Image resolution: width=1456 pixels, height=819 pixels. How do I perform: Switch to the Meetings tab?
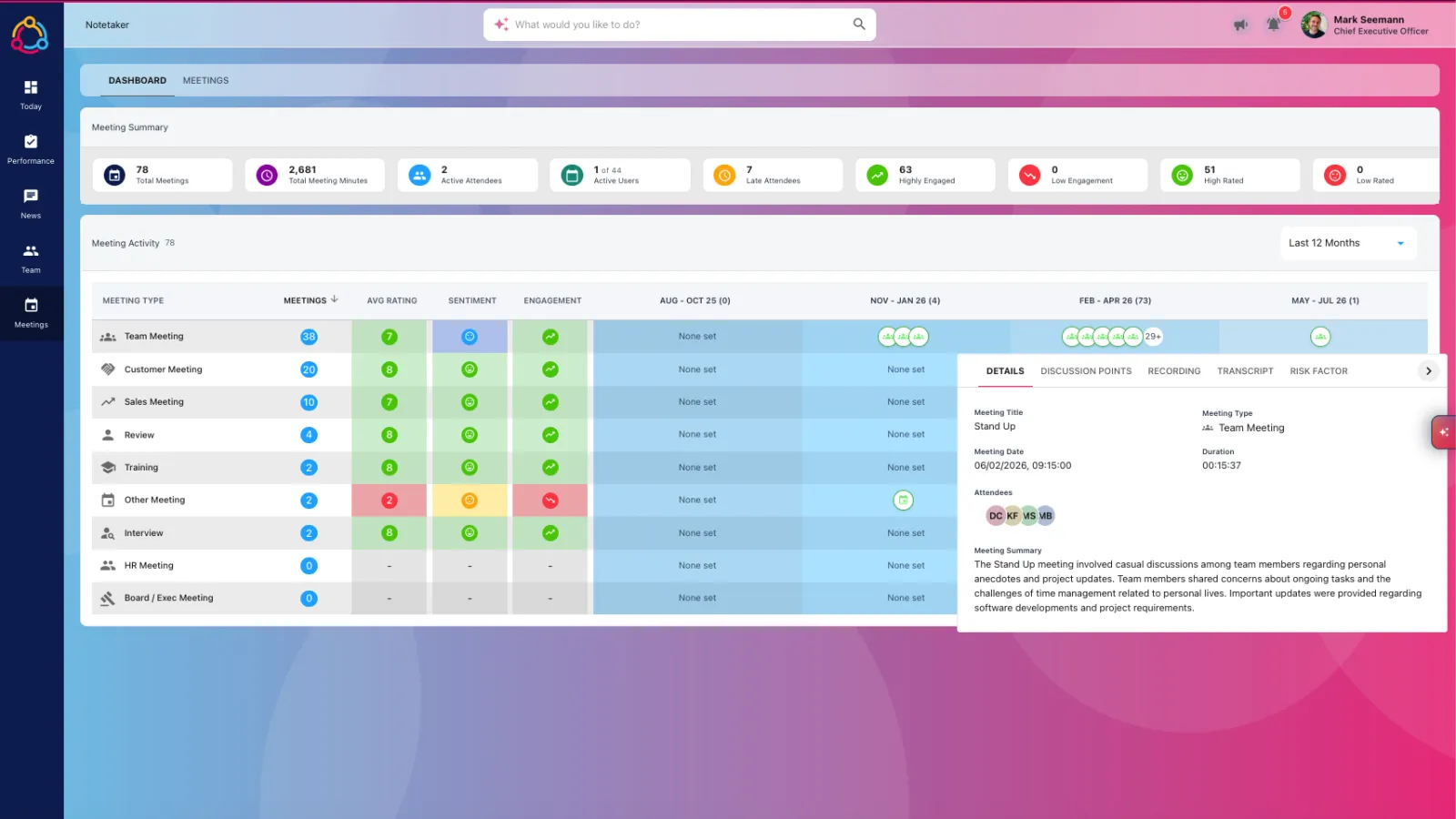(206, 81)
